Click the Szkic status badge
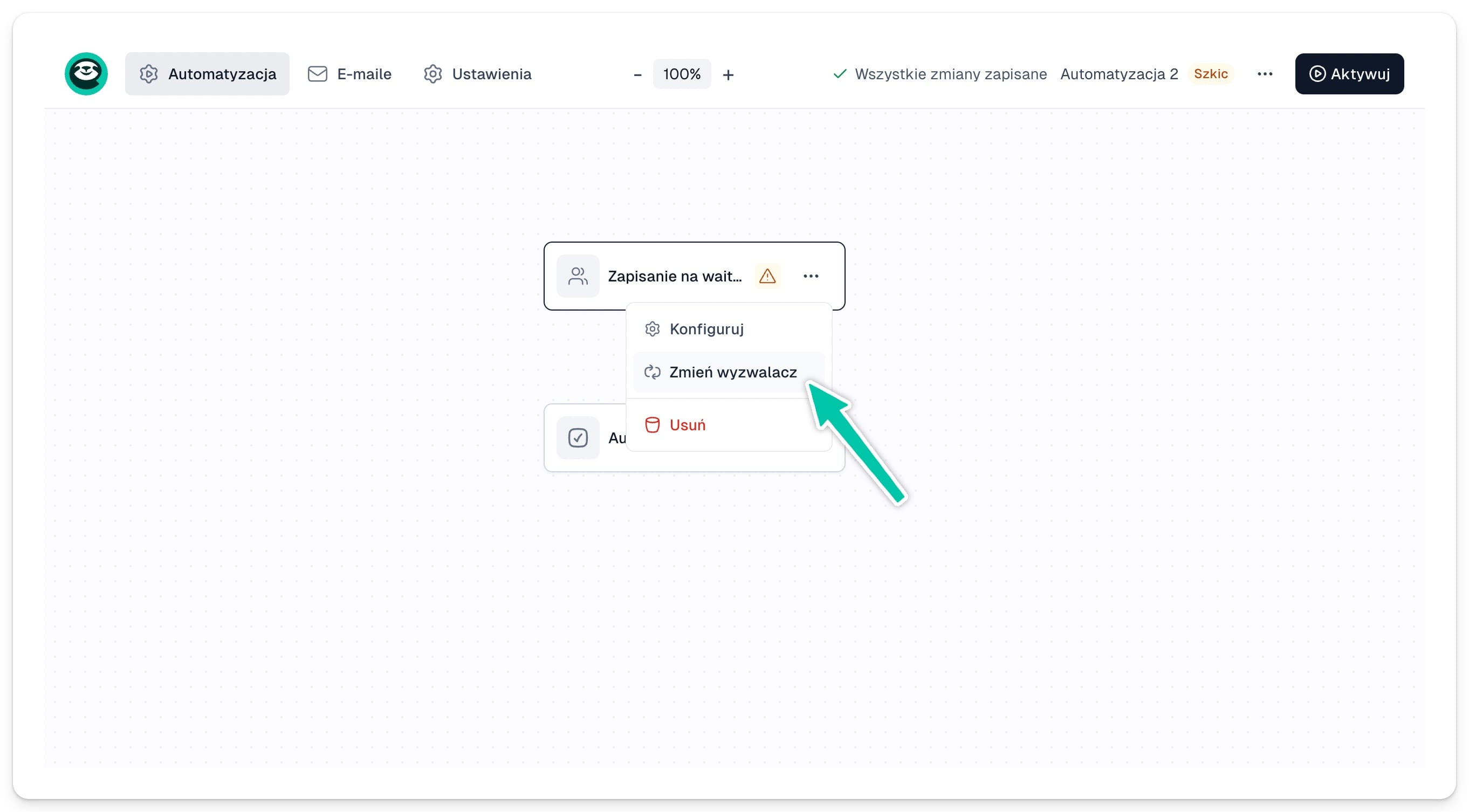 pos(1211,74)
